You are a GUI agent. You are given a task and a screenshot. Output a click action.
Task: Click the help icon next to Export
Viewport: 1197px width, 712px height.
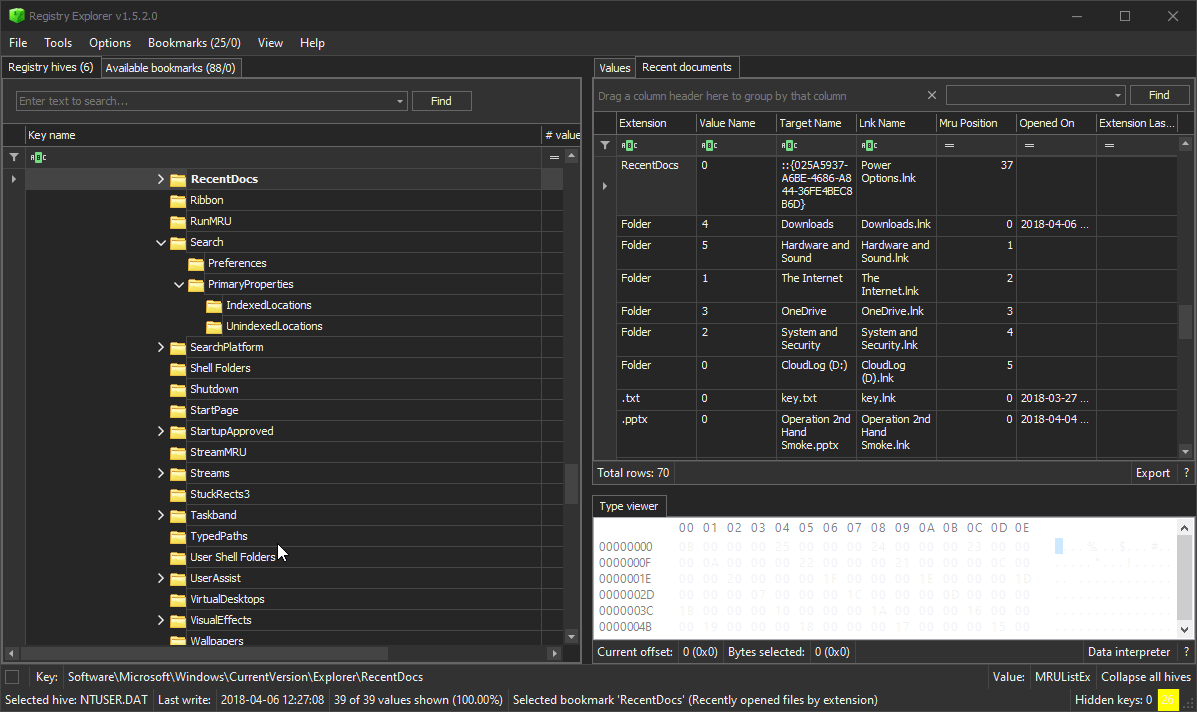click(x=1186, y=472)
